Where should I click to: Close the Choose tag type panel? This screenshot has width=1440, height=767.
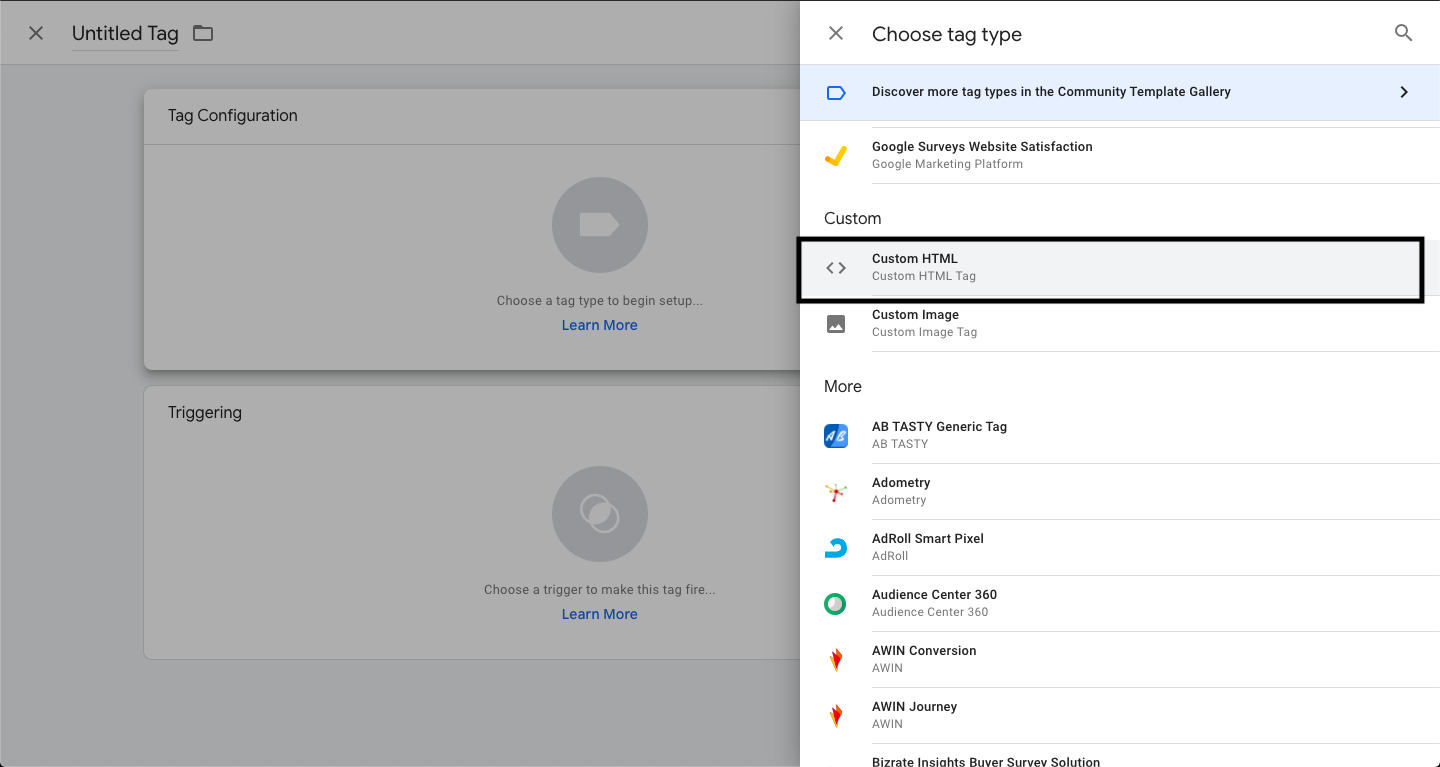point(836,33)
